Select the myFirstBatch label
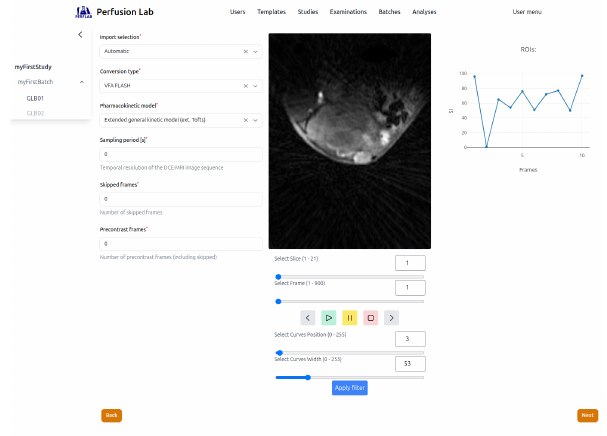Screen dimensions: 607x436 35,82
